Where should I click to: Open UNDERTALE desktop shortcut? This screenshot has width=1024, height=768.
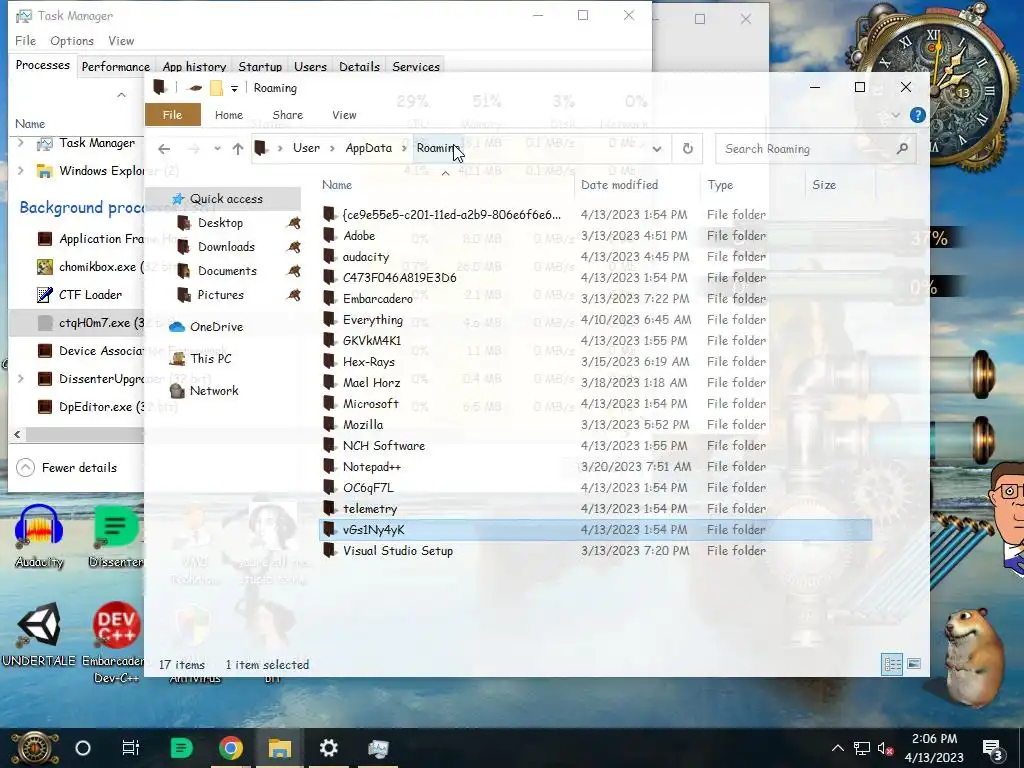click(x=39, y=633)
